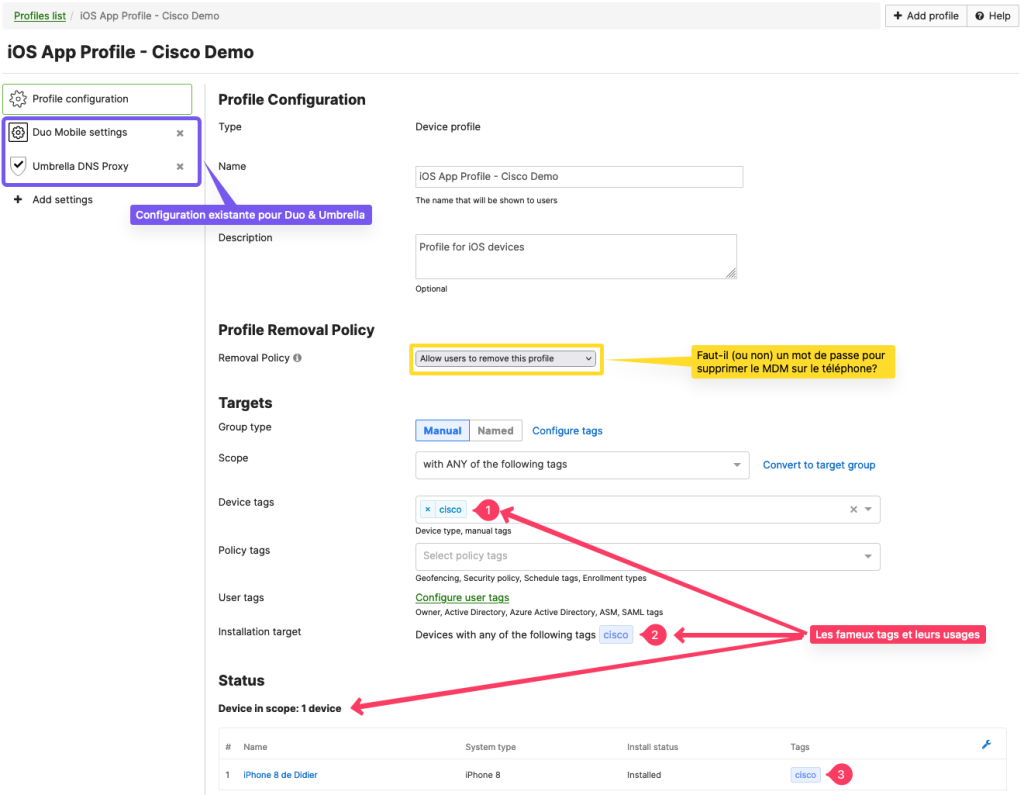Screen dimensions: 1024x795
Task: Remove Umbrella DNS Proxy with its X icon
Action: pos(180,167)
